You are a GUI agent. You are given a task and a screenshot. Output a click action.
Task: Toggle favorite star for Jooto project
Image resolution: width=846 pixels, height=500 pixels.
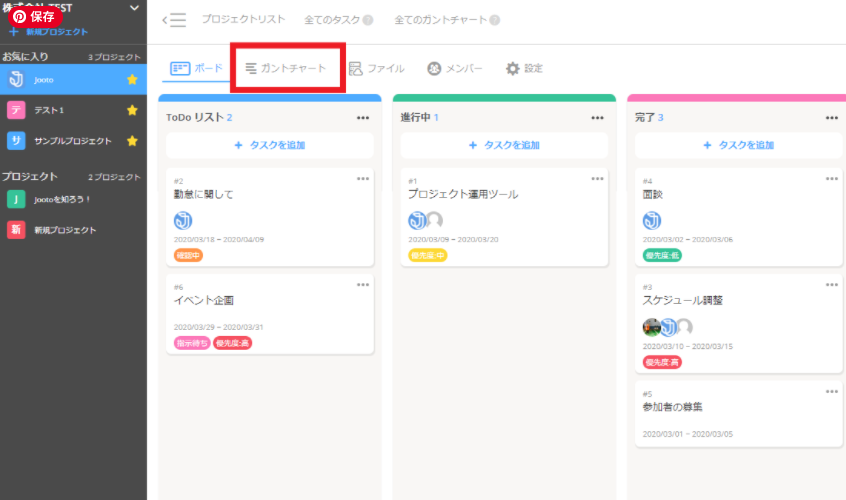click(x=132, y=80)
